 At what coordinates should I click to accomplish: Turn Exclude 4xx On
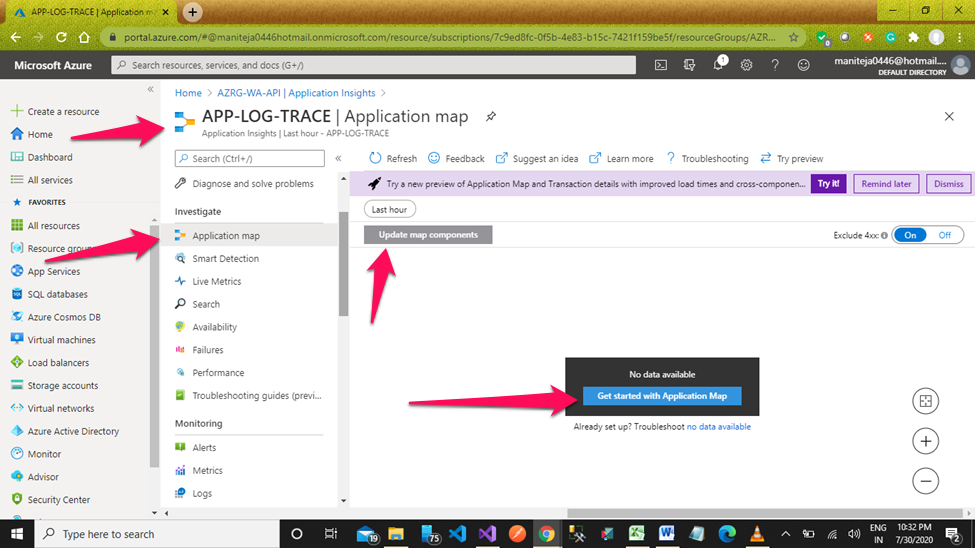pyautogui.click(x=910, y=235)
